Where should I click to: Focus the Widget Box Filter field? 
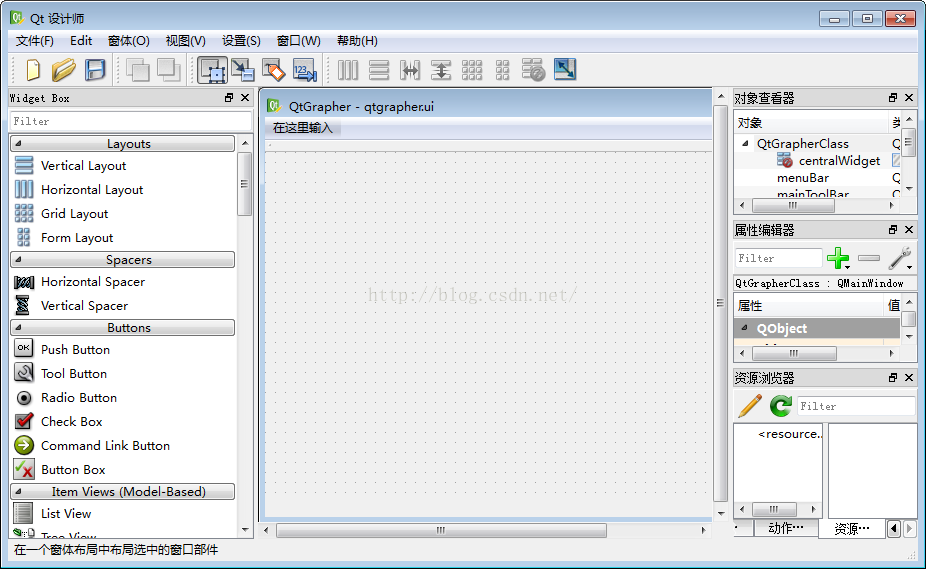pyautogui.click(x=131, y=121)
